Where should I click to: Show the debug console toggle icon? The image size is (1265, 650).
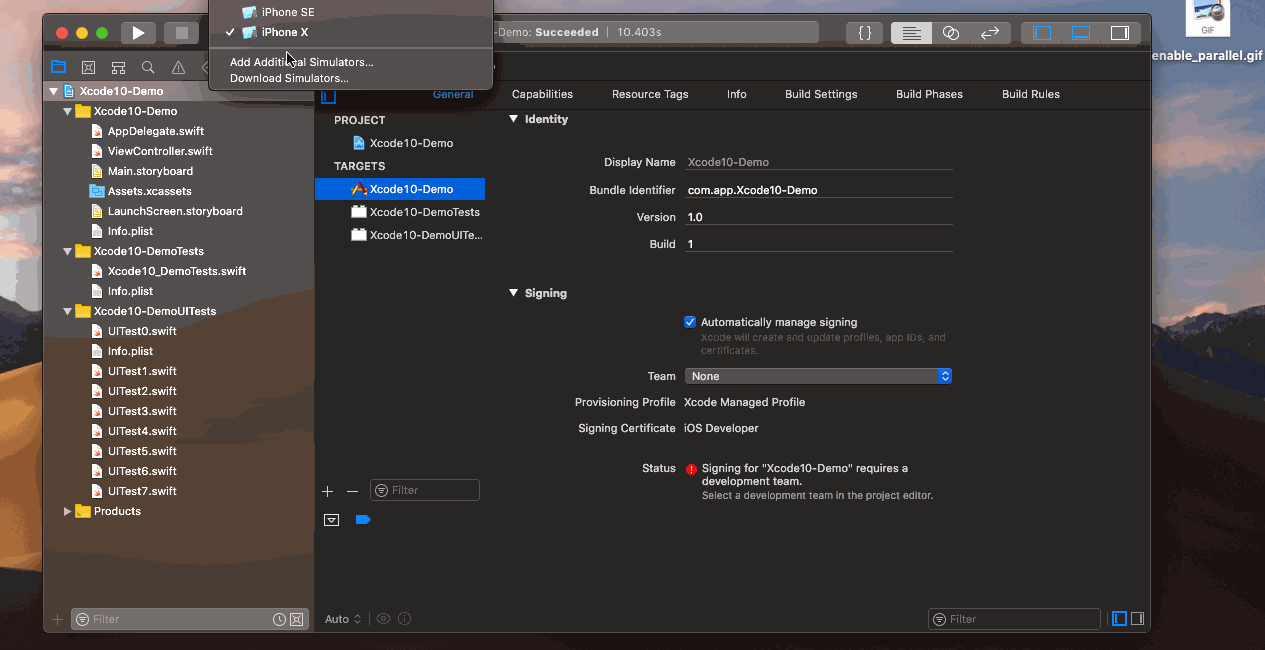332,520
